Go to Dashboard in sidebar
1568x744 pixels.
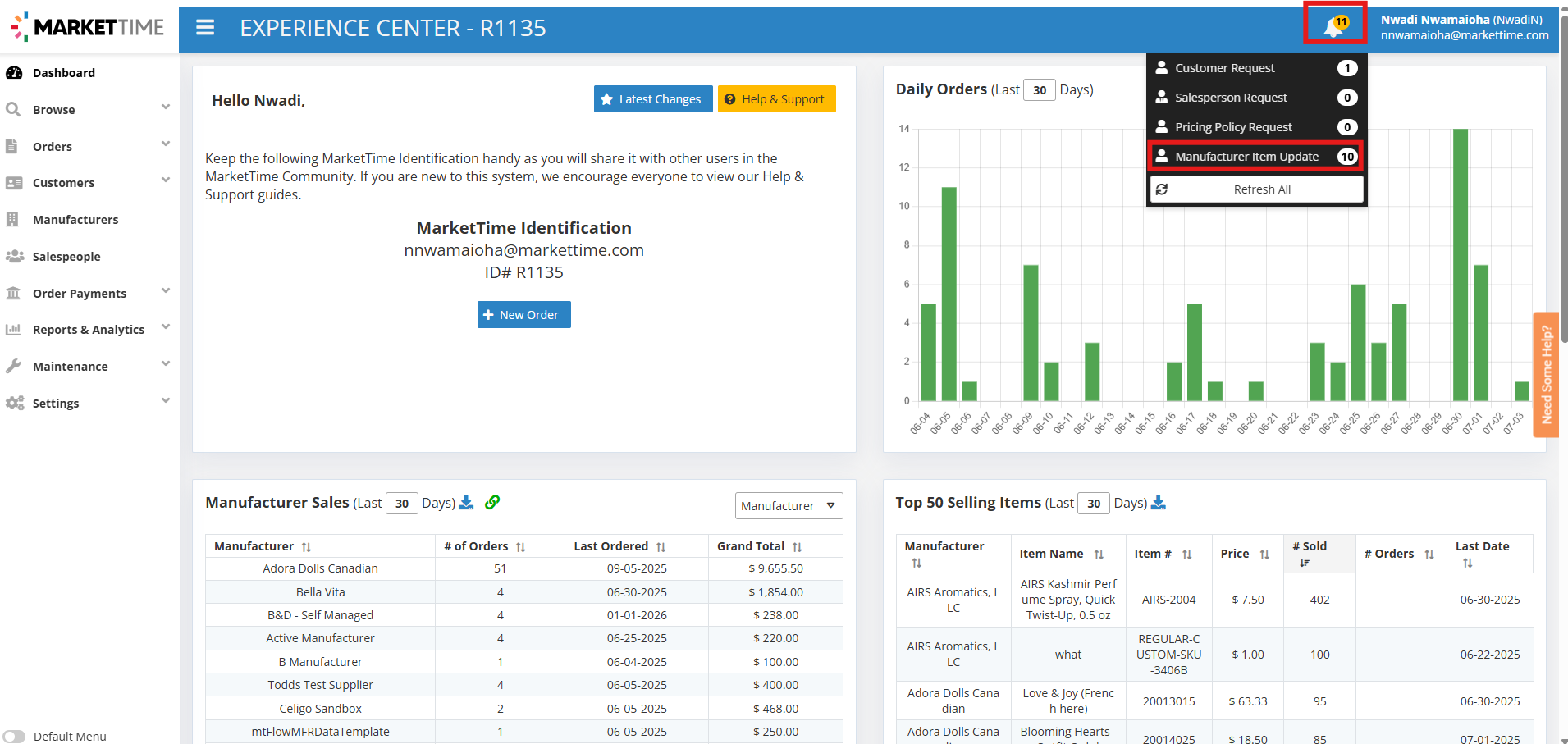tap(64, 72)
